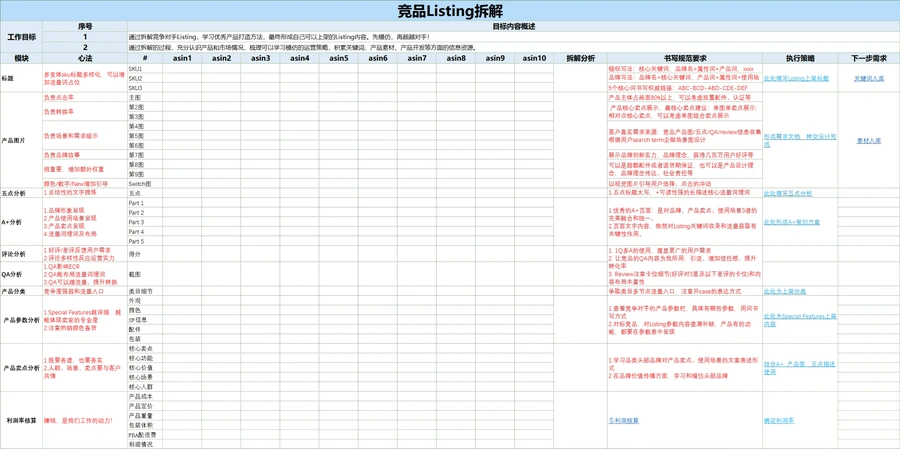Open the 此处撰写五点分析 link
900x449 pixels.
788,193
